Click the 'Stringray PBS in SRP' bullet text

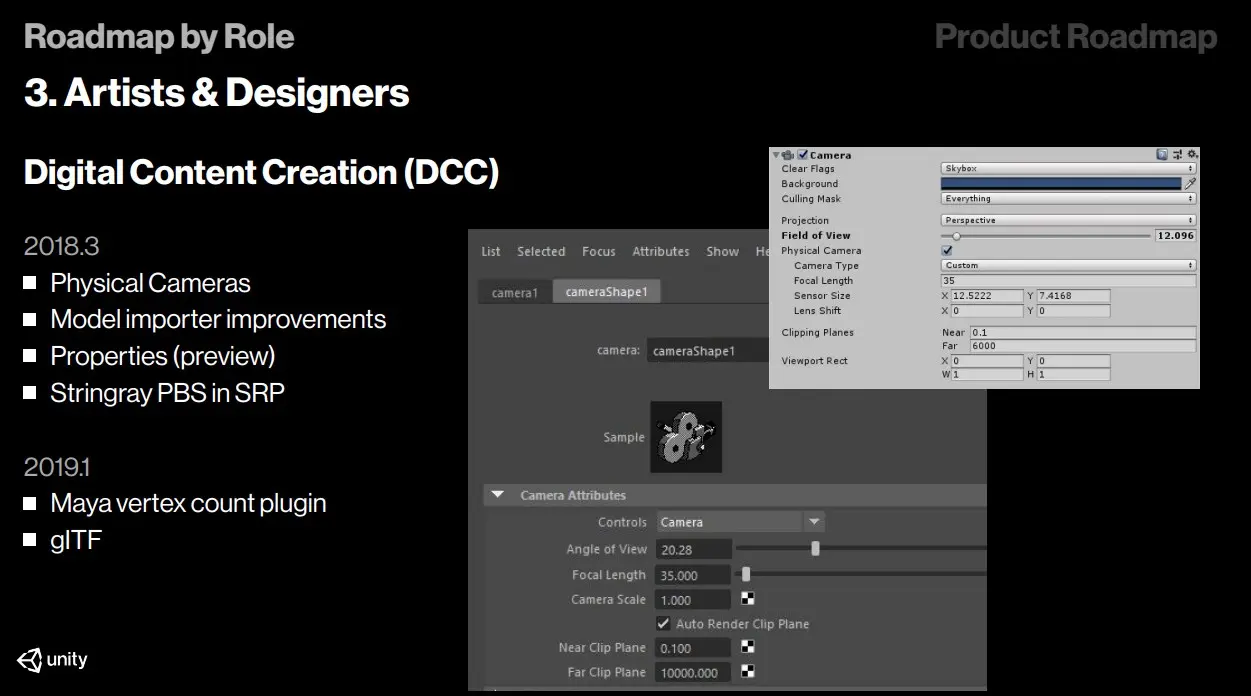coord(167,393)
